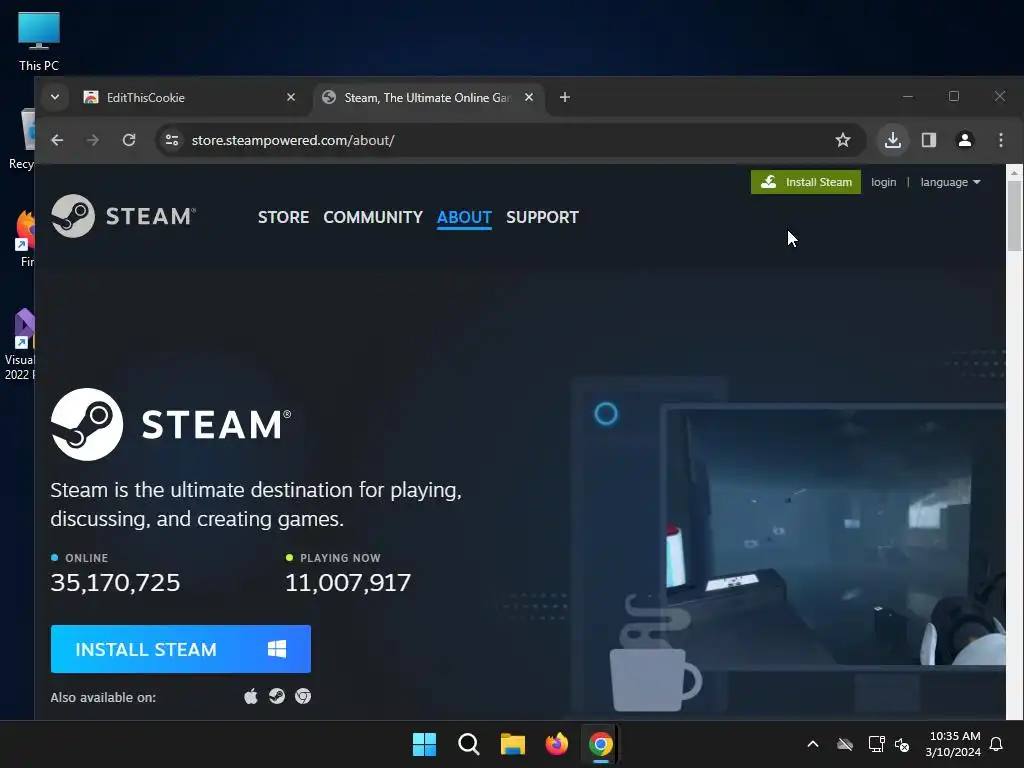Open the Chrome profile icon
The width and height of the screenshot is (1024, 768).
pos(965,140)
